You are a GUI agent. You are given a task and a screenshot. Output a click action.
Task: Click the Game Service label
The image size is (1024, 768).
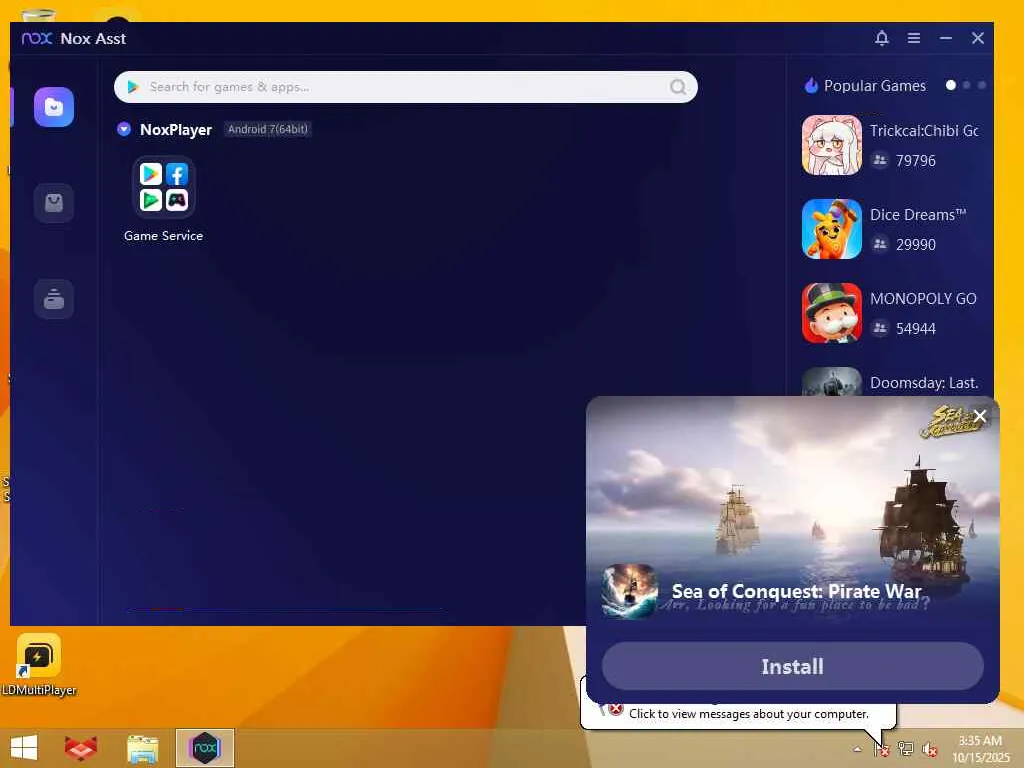click(163, 236)
